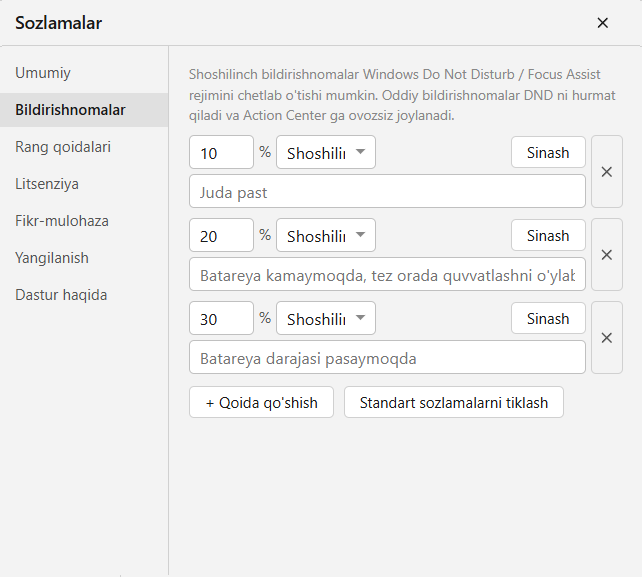Close the Sozlamalar settings window
The image size is (642, 577).
602,23
